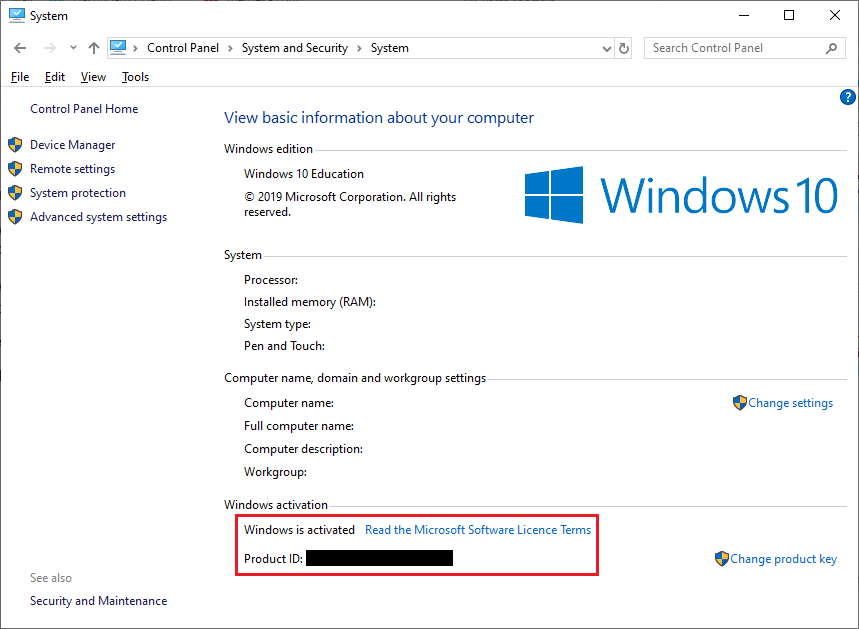Click the shield icon beside Change settings
Viewport: 859px width, 629px height.
pyautogui.click(x=740, y=403)
